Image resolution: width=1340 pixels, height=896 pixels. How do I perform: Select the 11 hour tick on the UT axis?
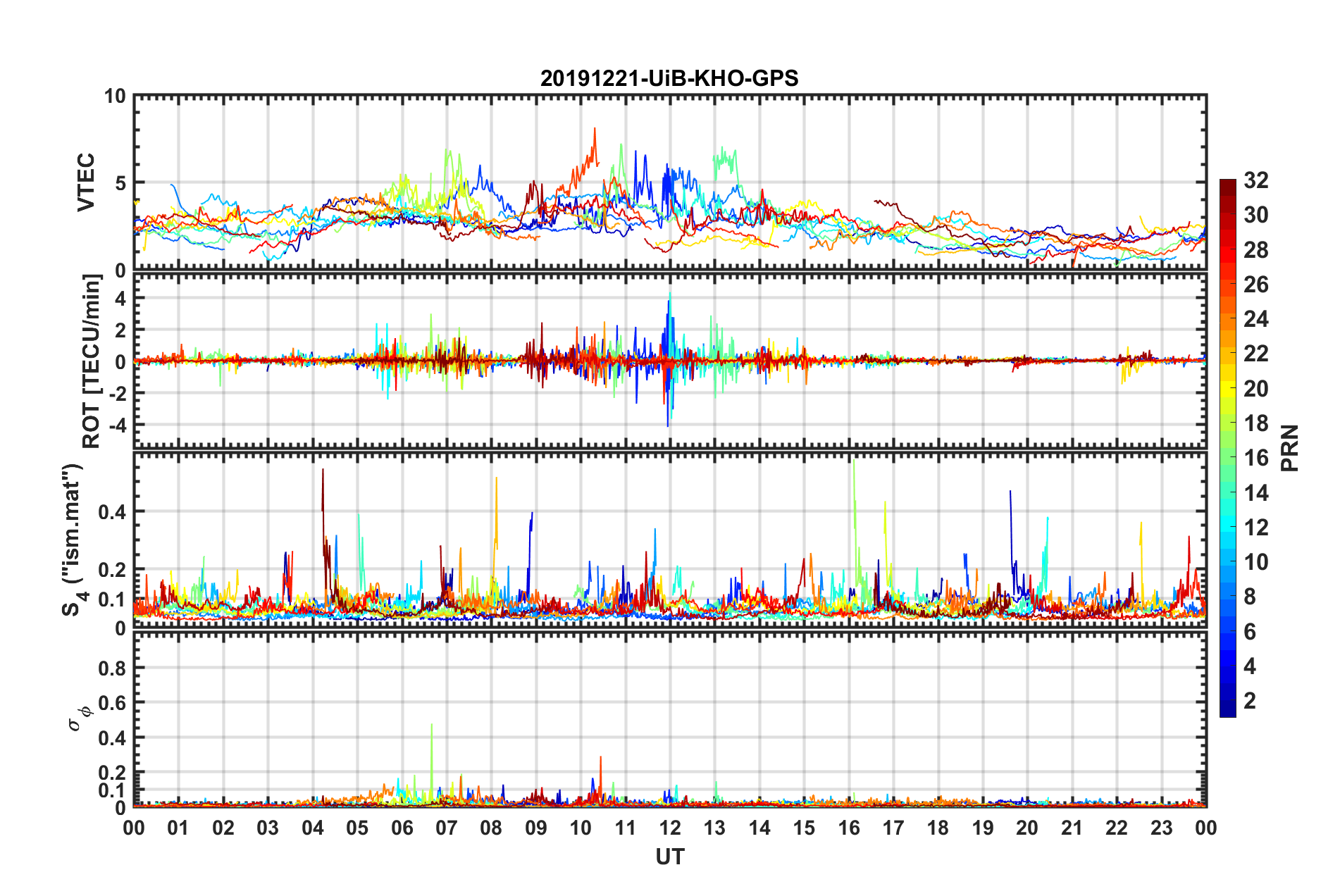(626, 828)
